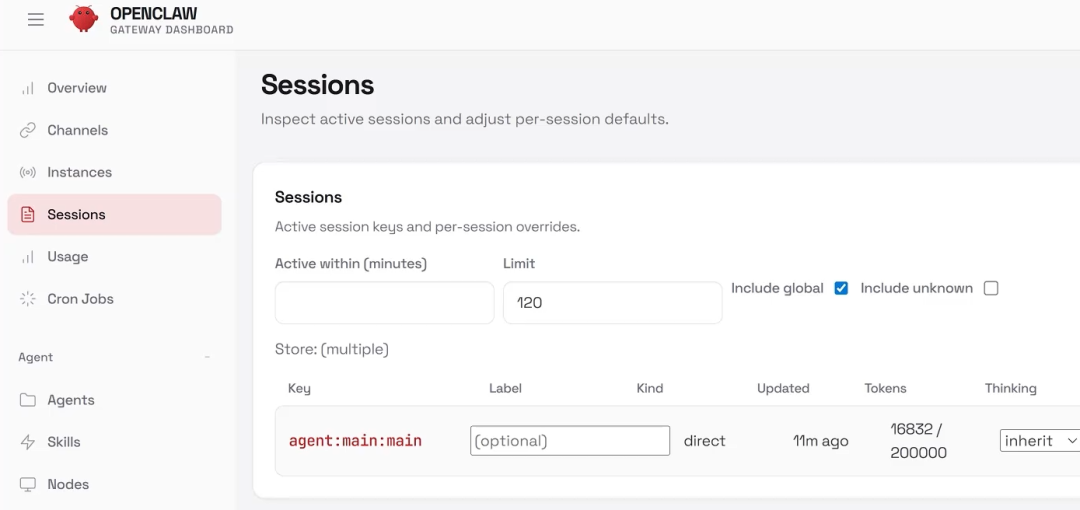Click the Skills lightning bolt icon

click(x=28, y=442)
